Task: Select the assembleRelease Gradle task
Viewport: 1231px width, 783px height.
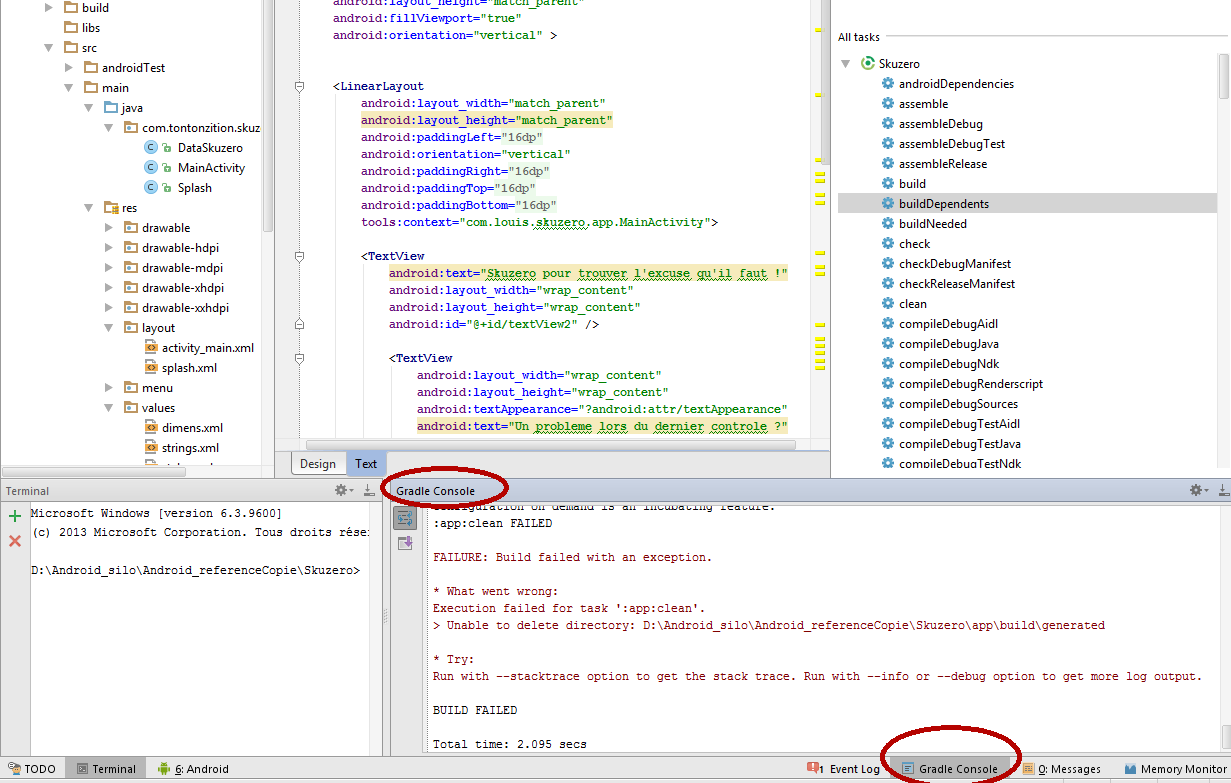Action: click(x=942, y=164)
